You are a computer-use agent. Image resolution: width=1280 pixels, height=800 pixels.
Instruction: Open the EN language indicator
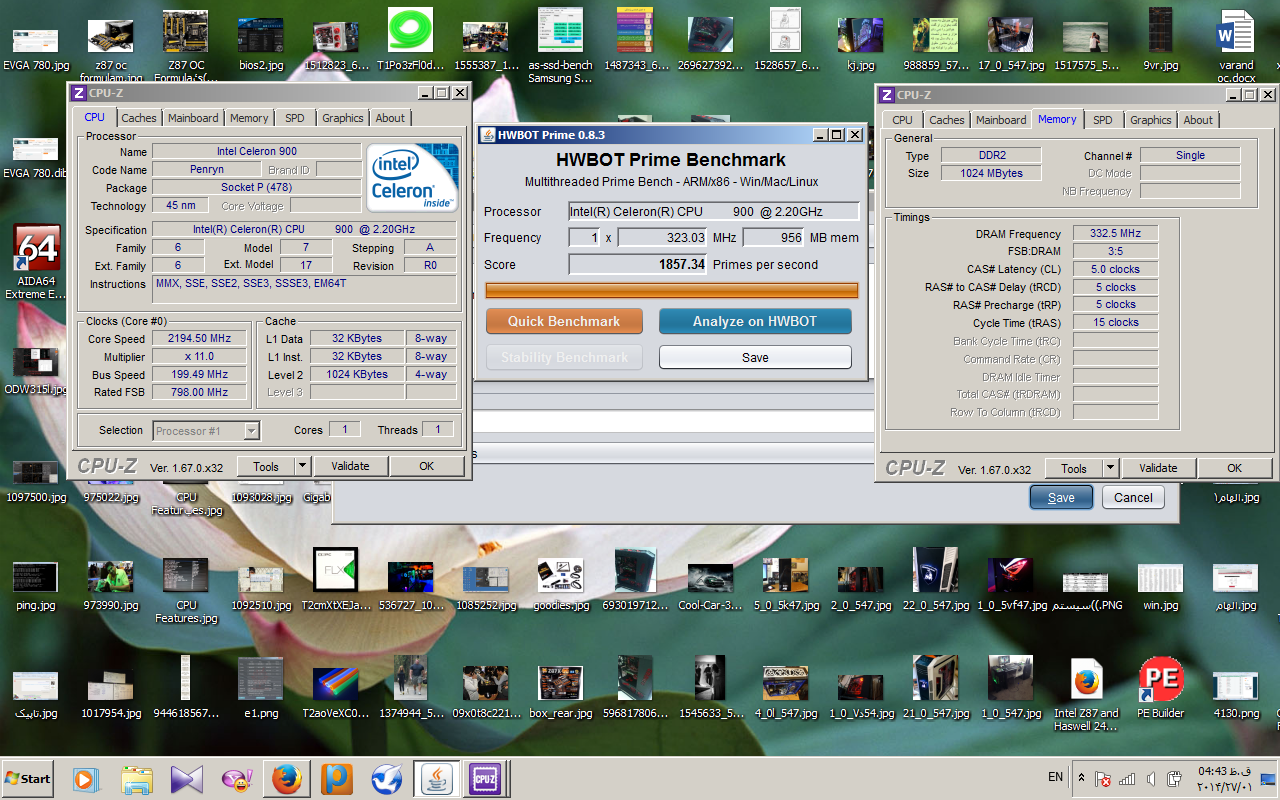(1055, 777)
